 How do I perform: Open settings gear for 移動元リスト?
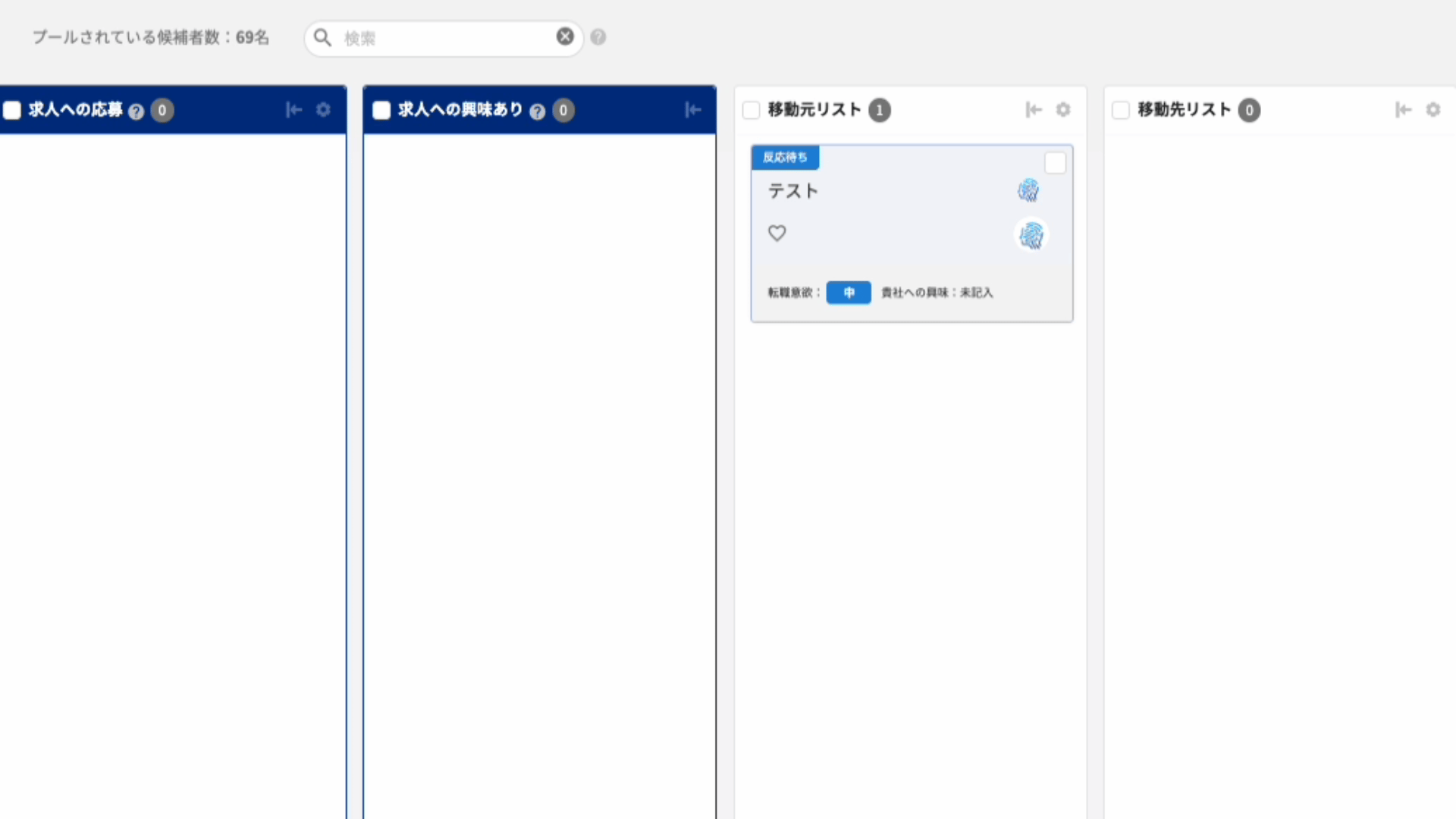(x=1063, y=110)
